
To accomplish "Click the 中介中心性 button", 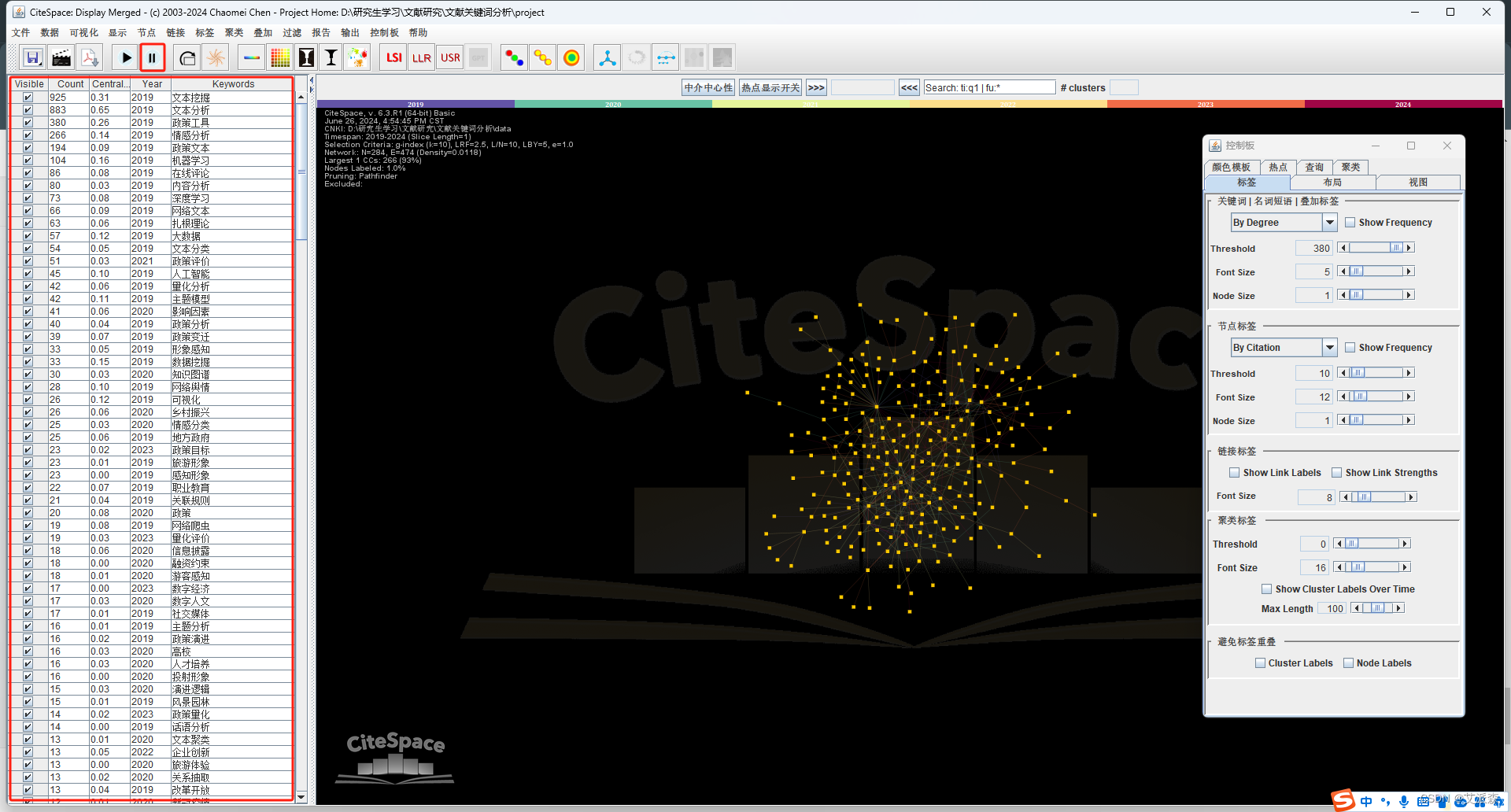I will (708, 88).
